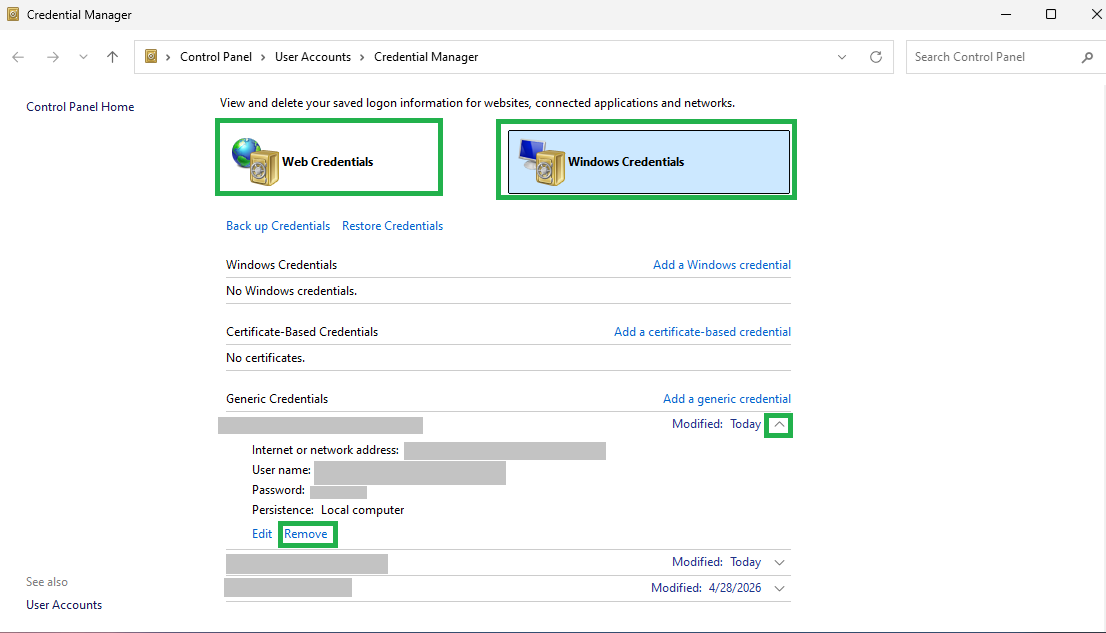Minimize the Credential Manager window
Screen dimensions: 1106x633
(x=1006, y=14)
